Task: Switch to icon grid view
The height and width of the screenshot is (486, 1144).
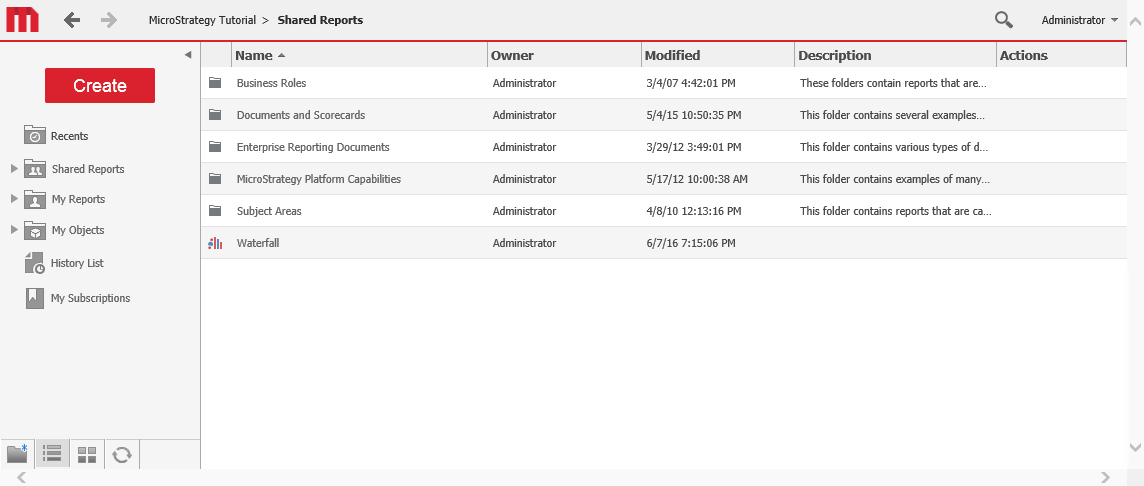Action: [x=87, y=455]
